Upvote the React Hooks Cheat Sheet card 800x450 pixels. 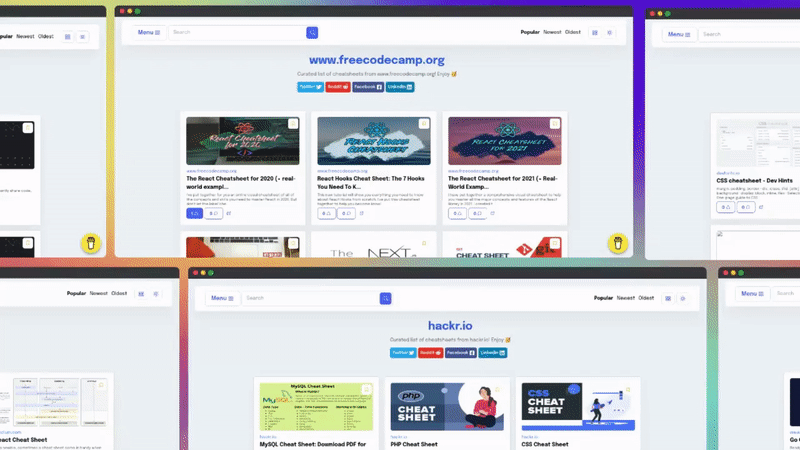tap(327, 213)
